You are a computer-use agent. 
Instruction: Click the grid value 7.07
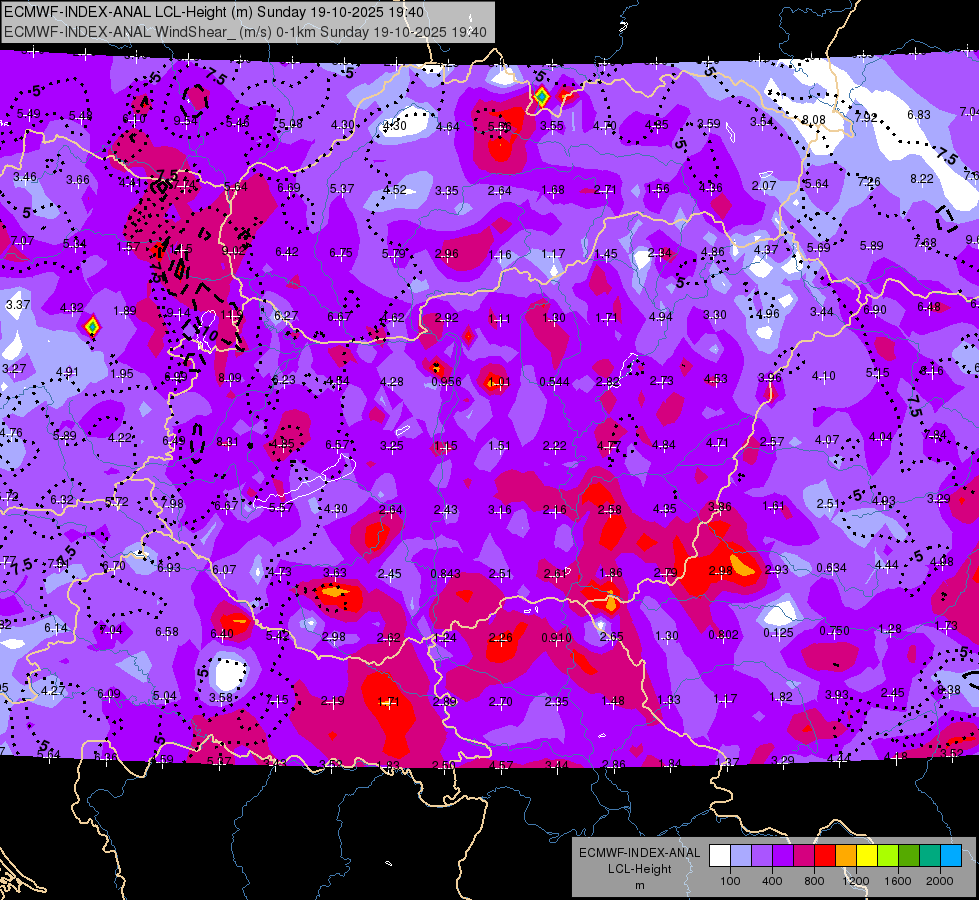[22, 240]
